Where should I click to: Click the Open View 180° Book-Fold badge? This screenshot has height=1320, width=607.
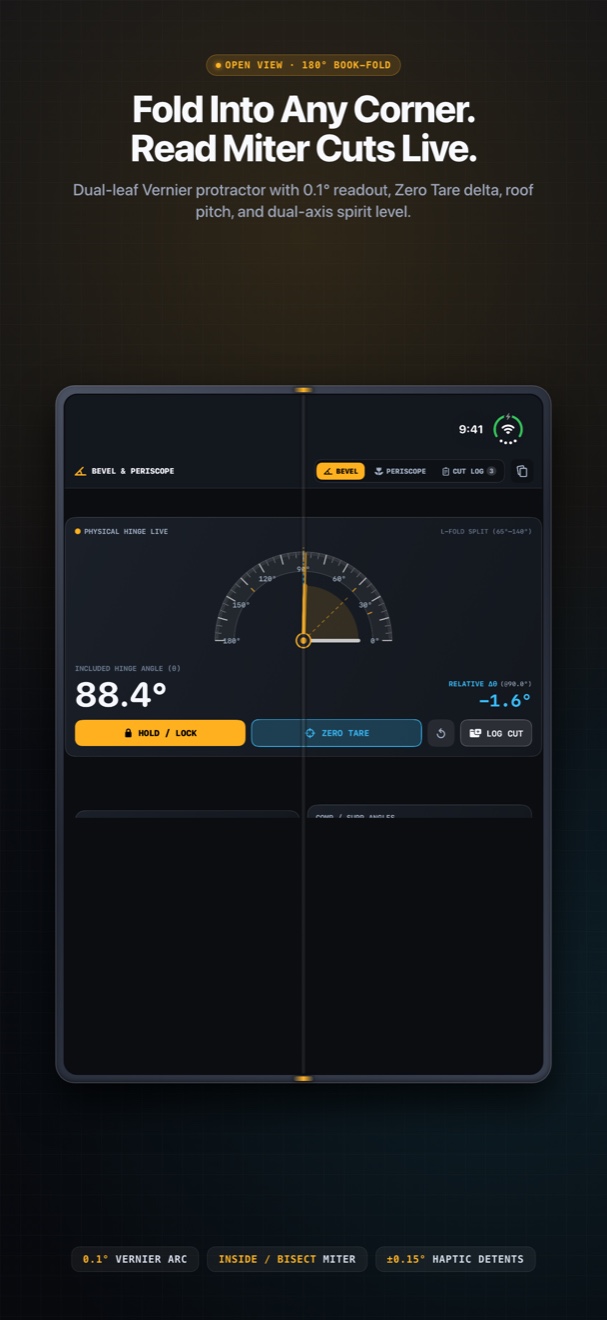click(303, 65)
